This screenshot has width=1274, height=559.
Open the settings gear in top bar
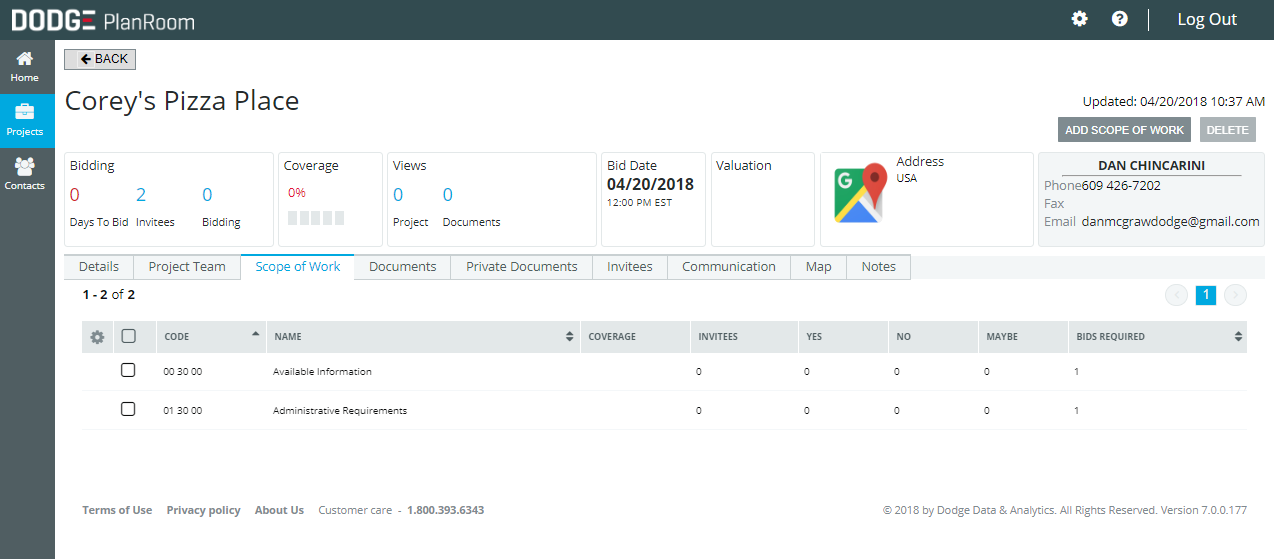[1079, 19]
